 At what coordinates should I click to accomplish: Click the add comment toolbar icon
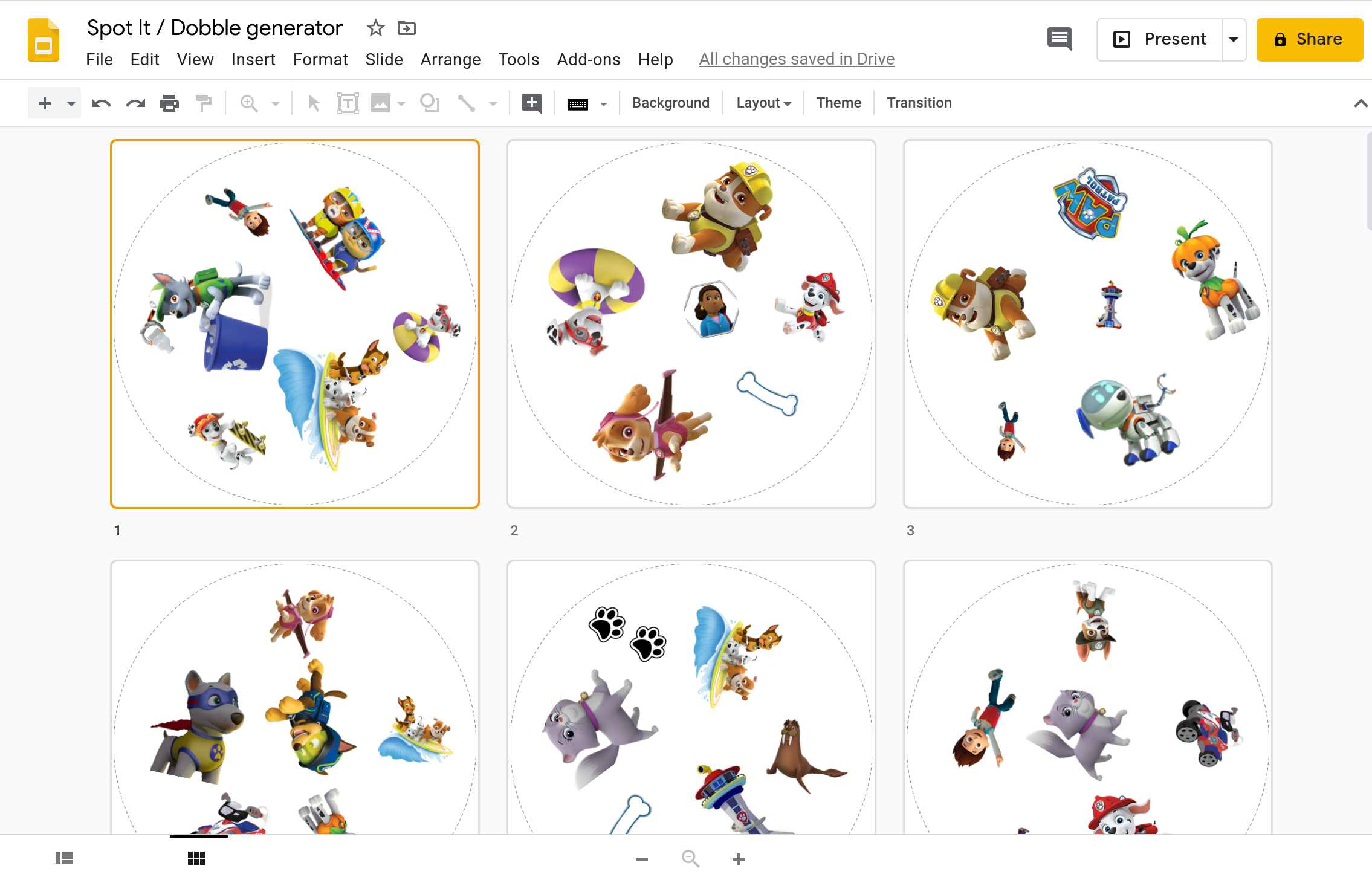[531, 103]
